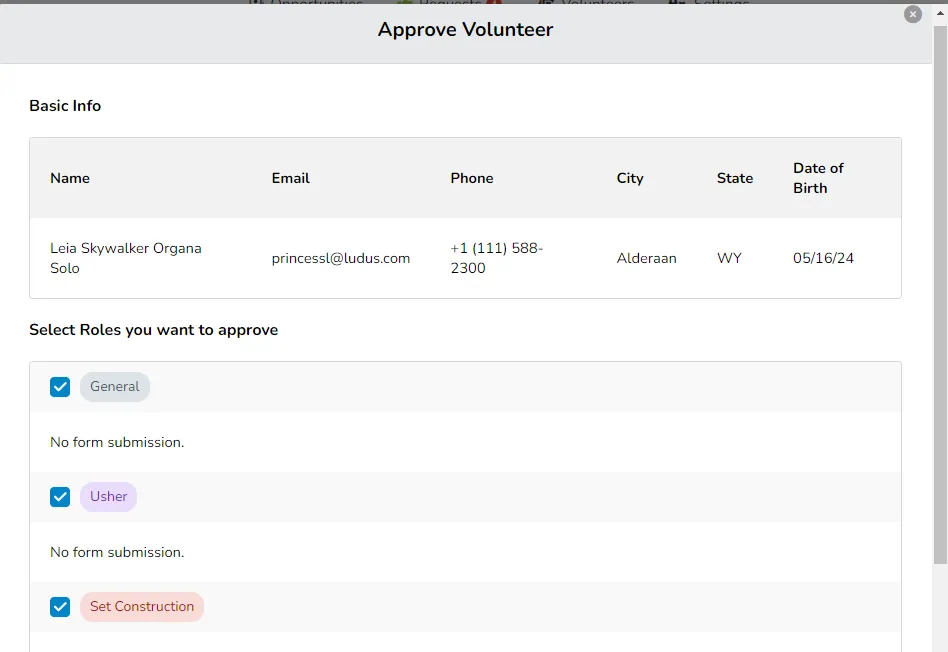Click 'No form submission.' under General

tap(117, 443)
